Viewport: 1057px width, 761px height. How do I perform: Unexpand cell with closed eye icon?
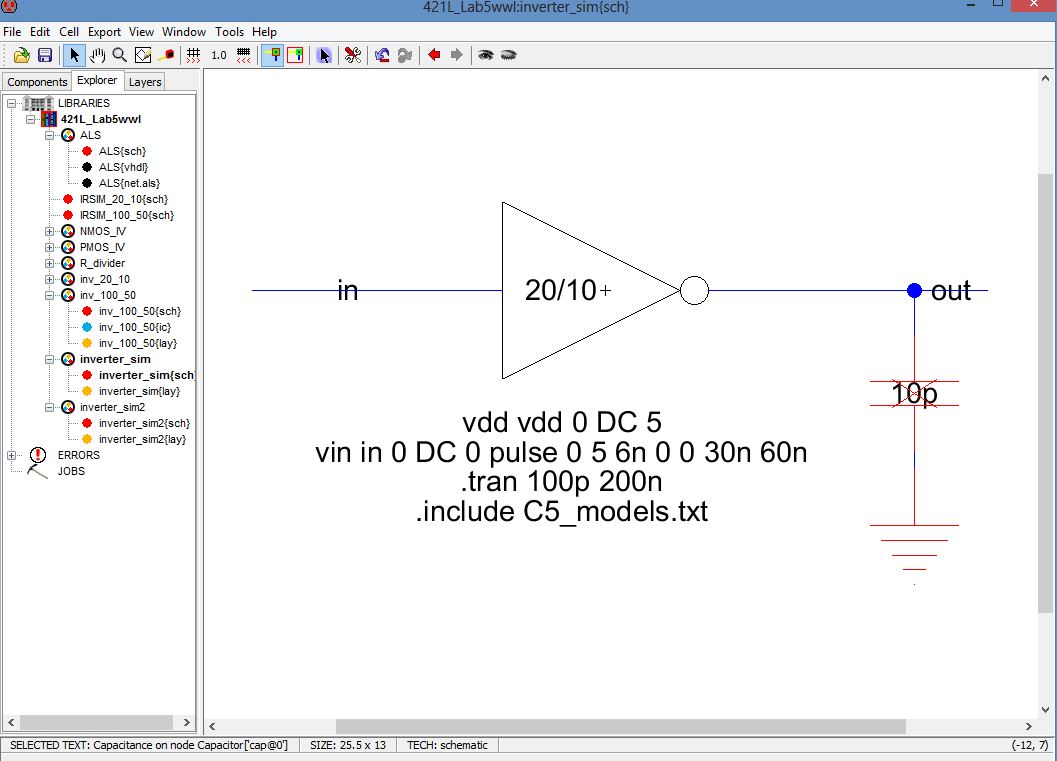point(508,55)
